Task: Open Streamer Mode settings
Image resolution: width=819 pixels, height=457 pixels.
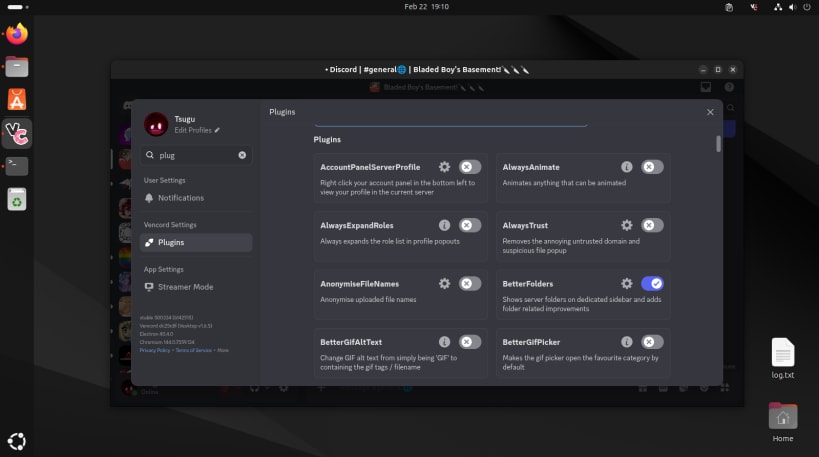Action: tap(196, 287)
